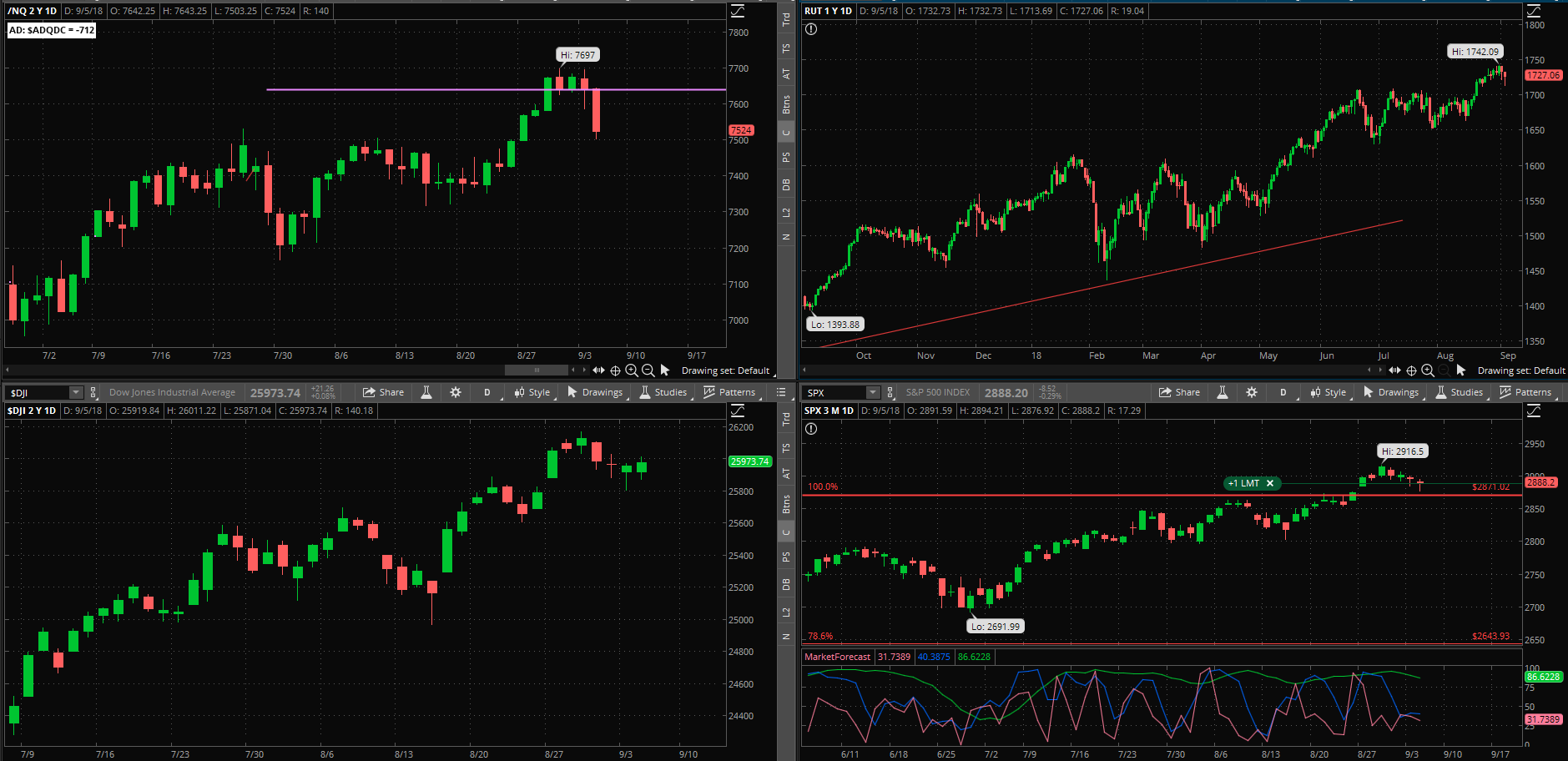1568x761 pixels.
Task: Open the Drawings menu in SPX toolbar
Action: [x=1391, y=392]
